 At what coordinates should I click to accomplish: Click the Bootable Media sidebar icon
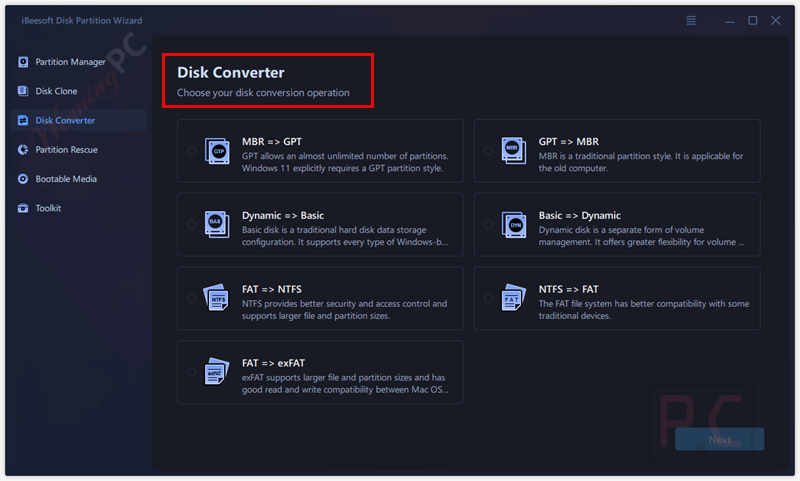[x=23, y=179]
